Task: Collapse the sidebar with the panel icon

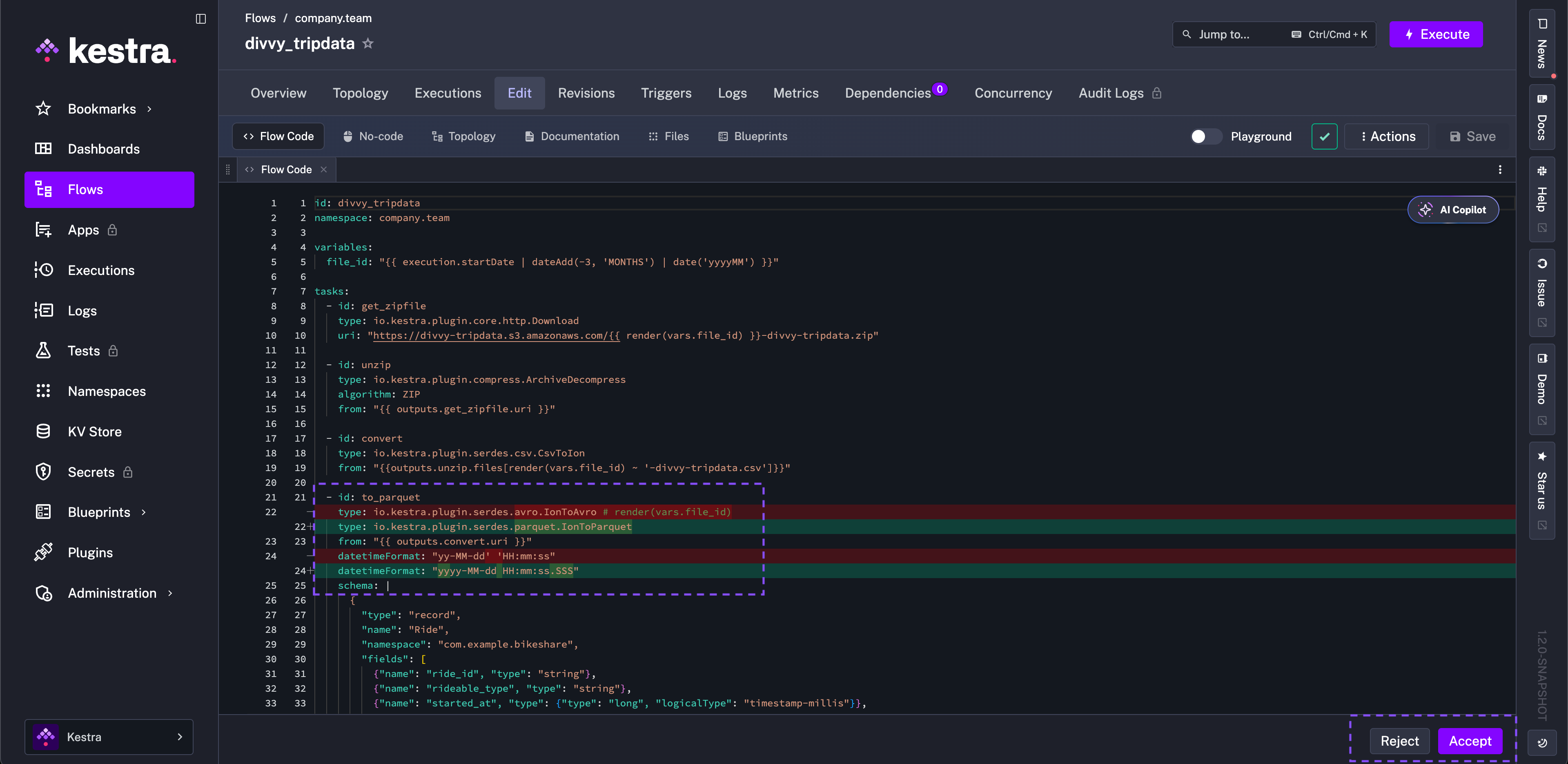Action: [201, 19]
